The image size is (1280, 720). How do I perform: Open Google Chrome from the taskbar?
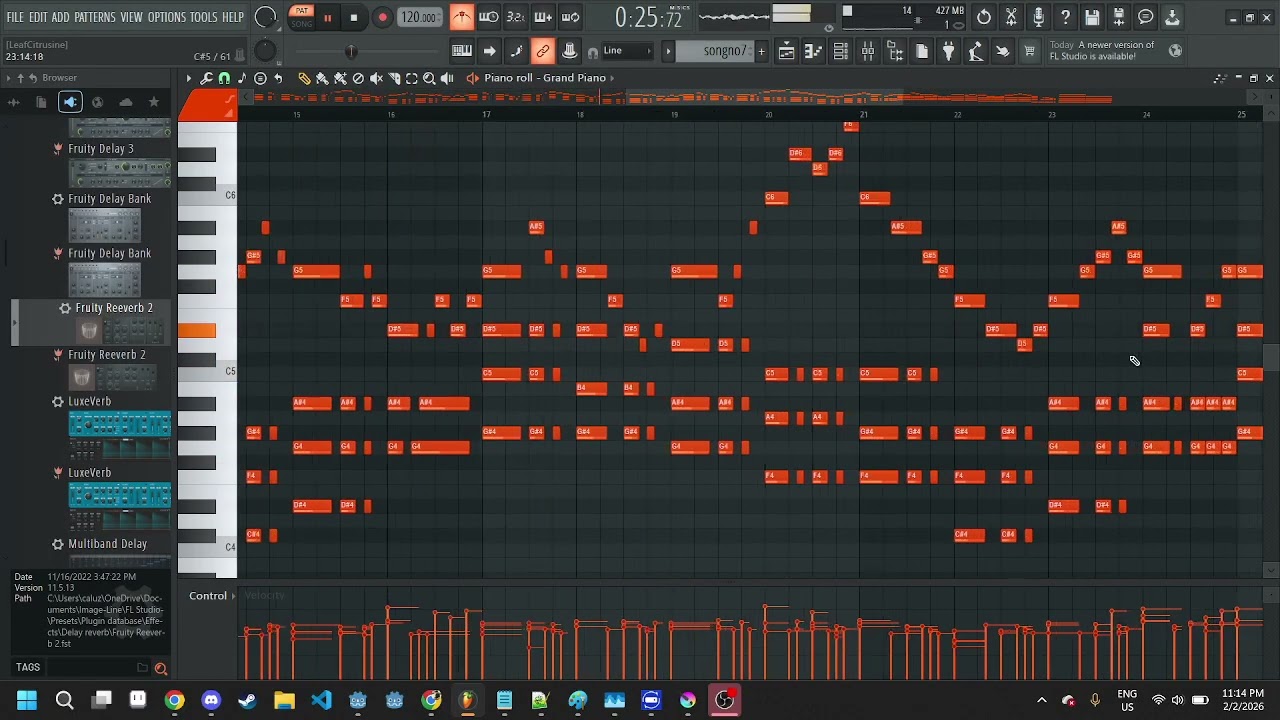pos(174,700)
